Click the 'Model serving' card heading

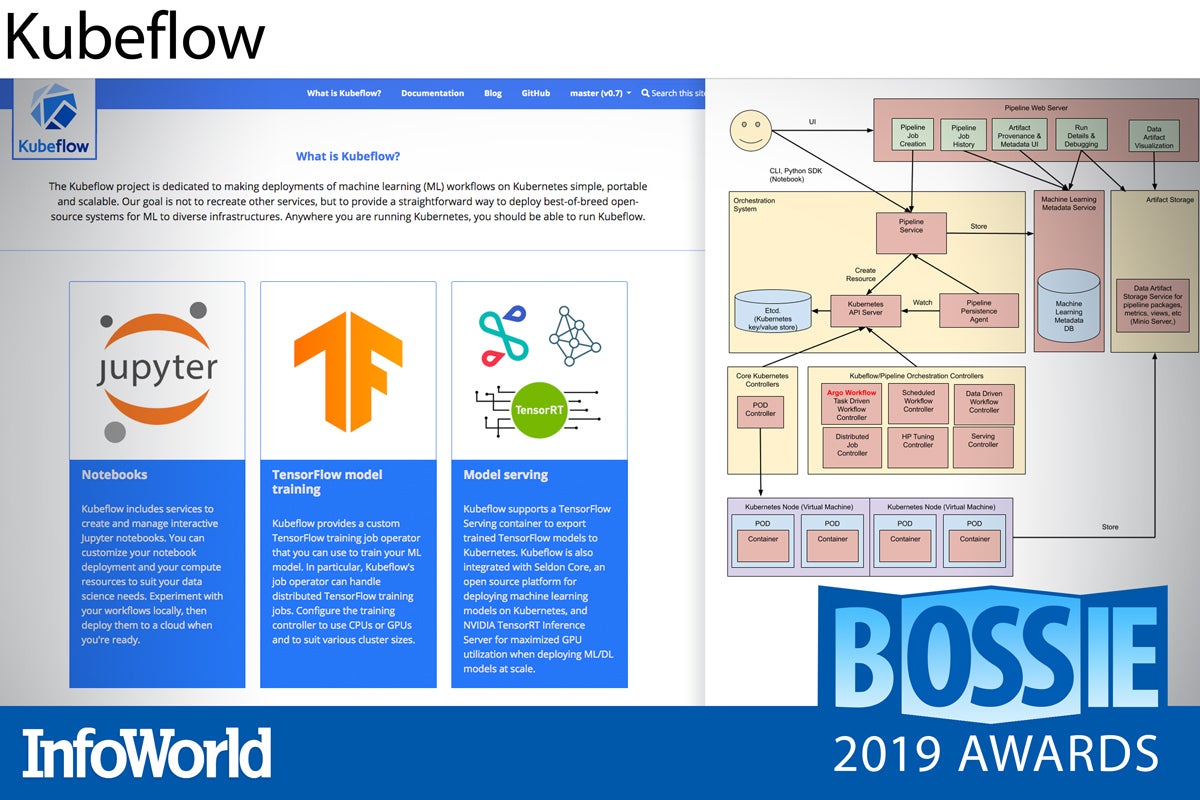505,475
